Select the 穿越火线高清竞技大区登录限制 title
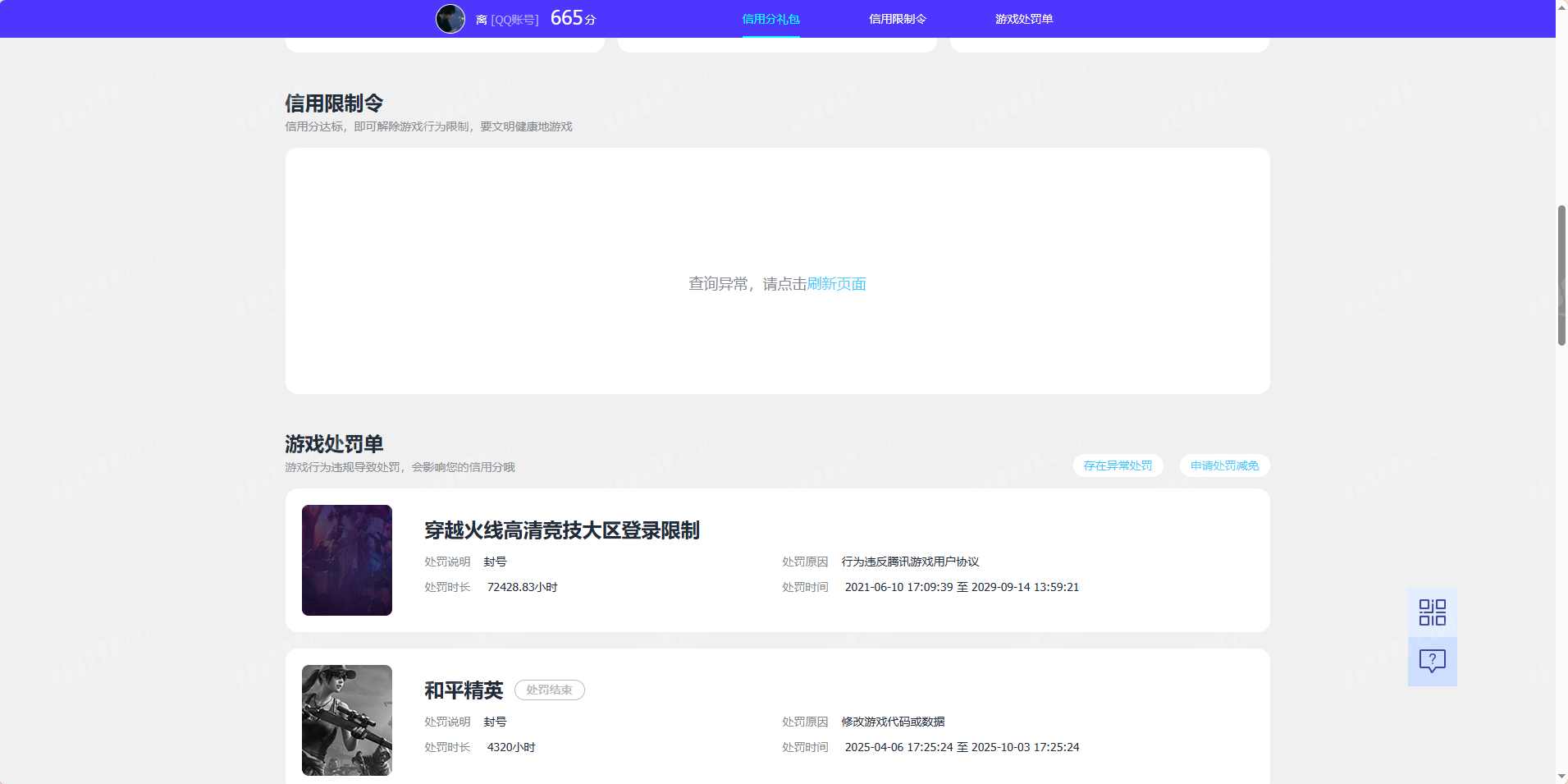The image size is (1568, 784). [562, 530]
